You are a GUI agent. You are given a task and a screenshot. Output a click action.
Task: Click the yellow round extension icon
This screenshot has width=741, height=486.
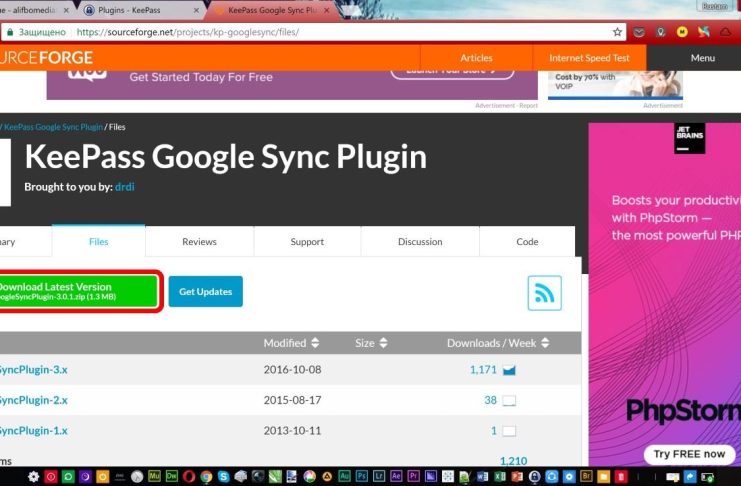[x=682, y=32]
